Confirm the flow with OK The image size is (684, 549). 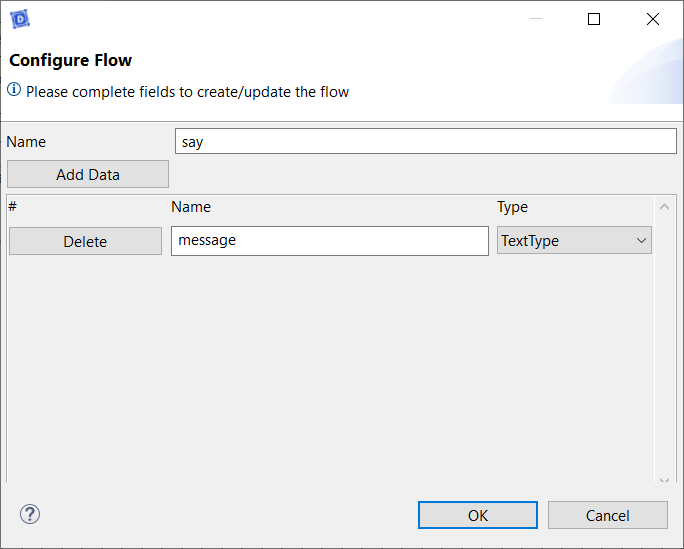click(478, 515)
